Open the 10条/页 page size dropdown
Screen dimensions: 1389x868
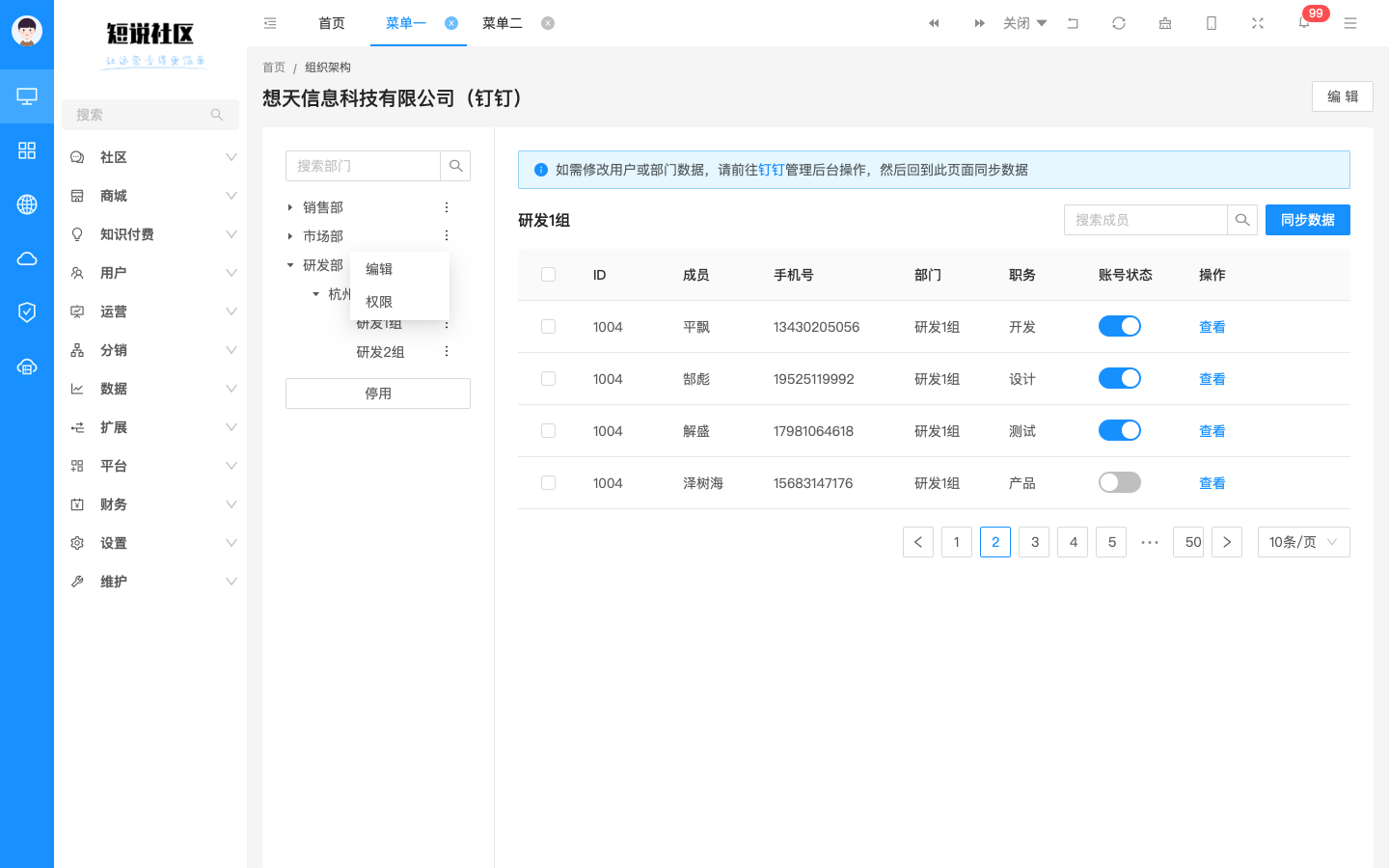pyautogui.click(x=1303, y=542)
